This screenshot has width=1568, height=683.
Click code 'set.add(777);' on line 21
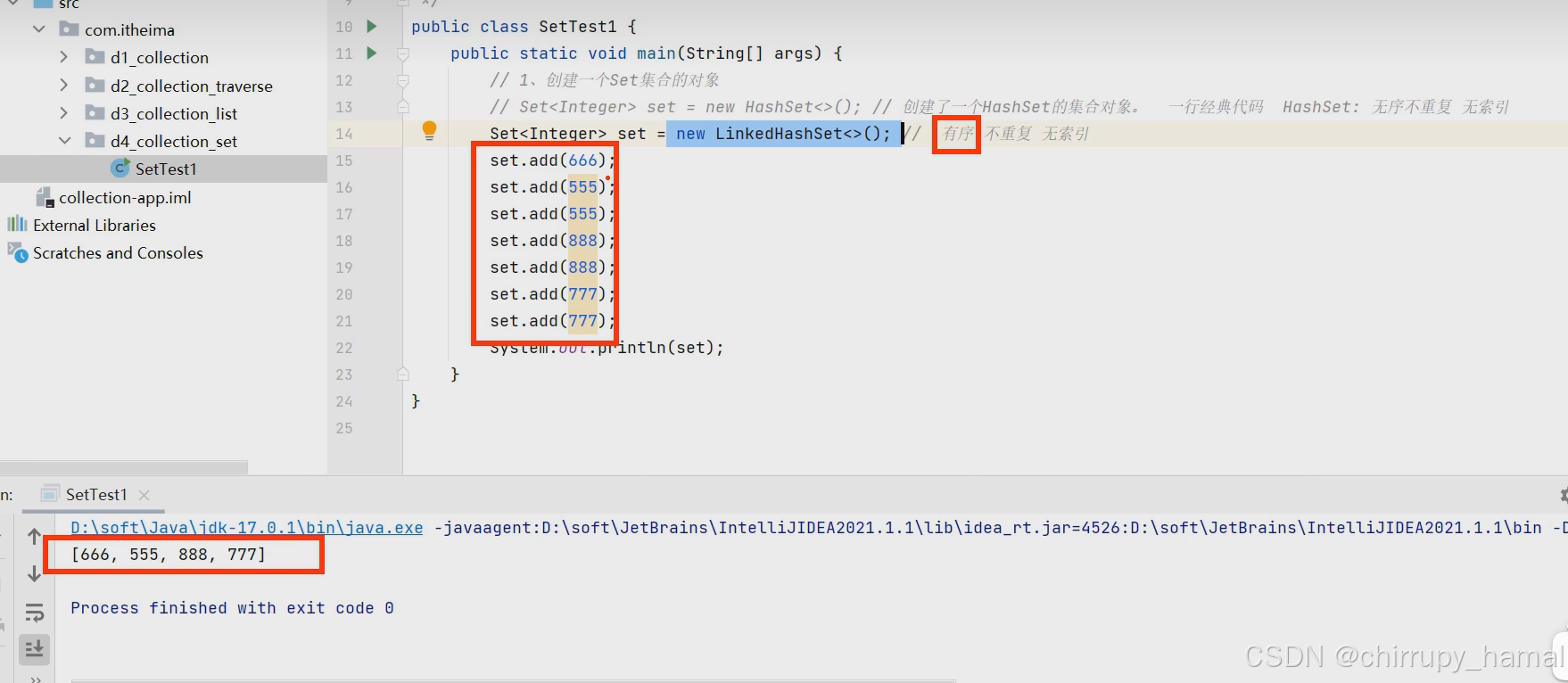click(x=553, y=321)
